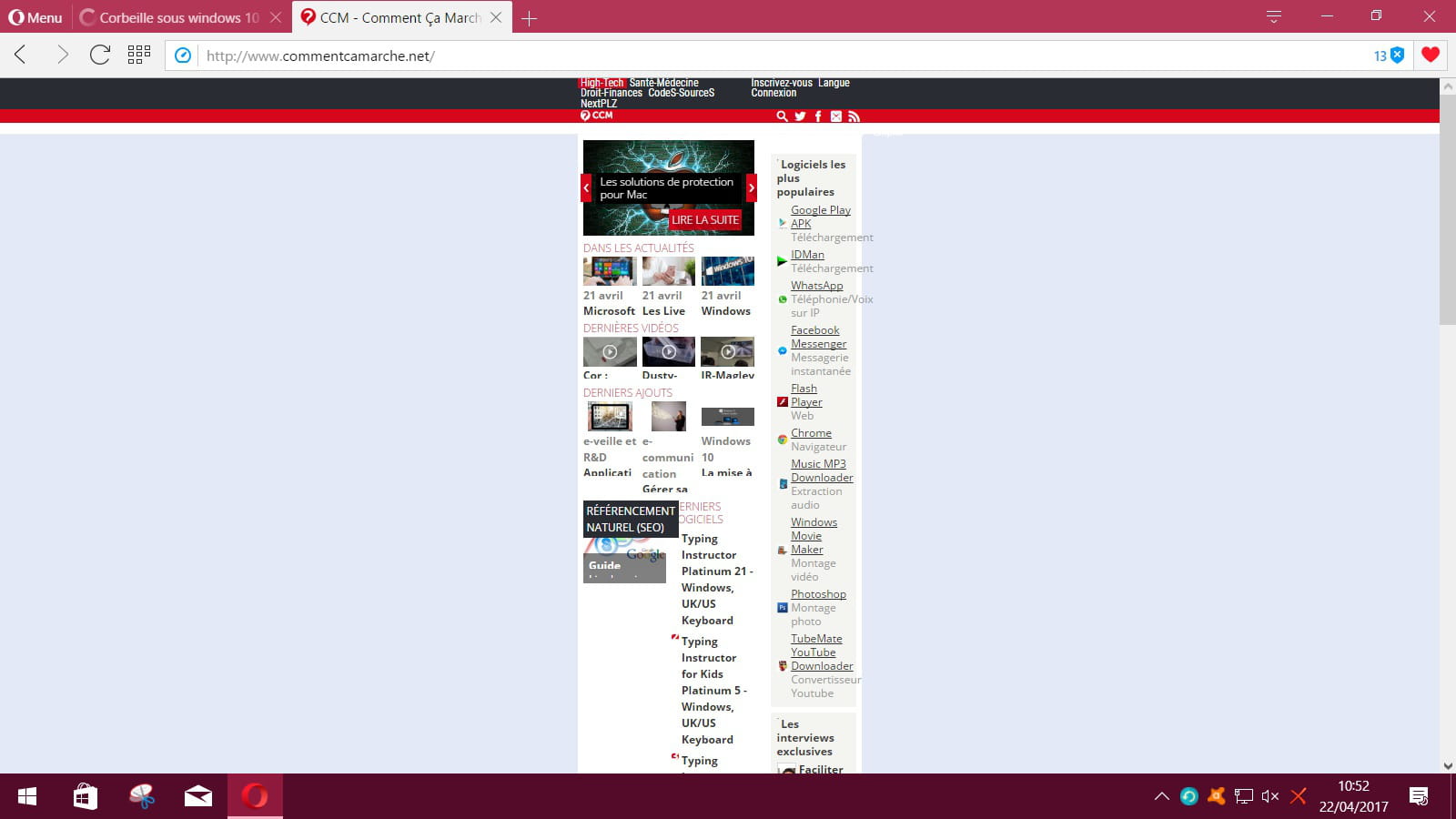The height and width of the screenshot is (819, 1456).
Task: Open the Opera Menu button
Action: tap(35, 17)
